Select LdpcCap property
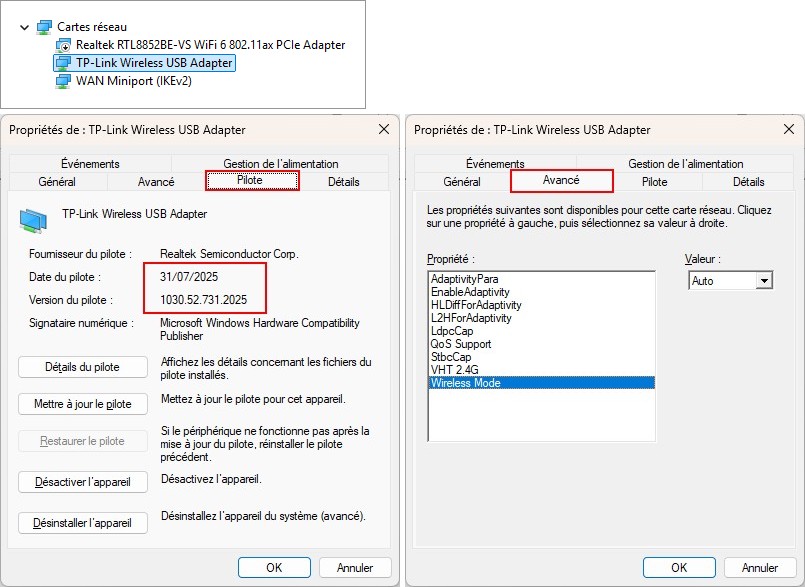 click(542, 331)
